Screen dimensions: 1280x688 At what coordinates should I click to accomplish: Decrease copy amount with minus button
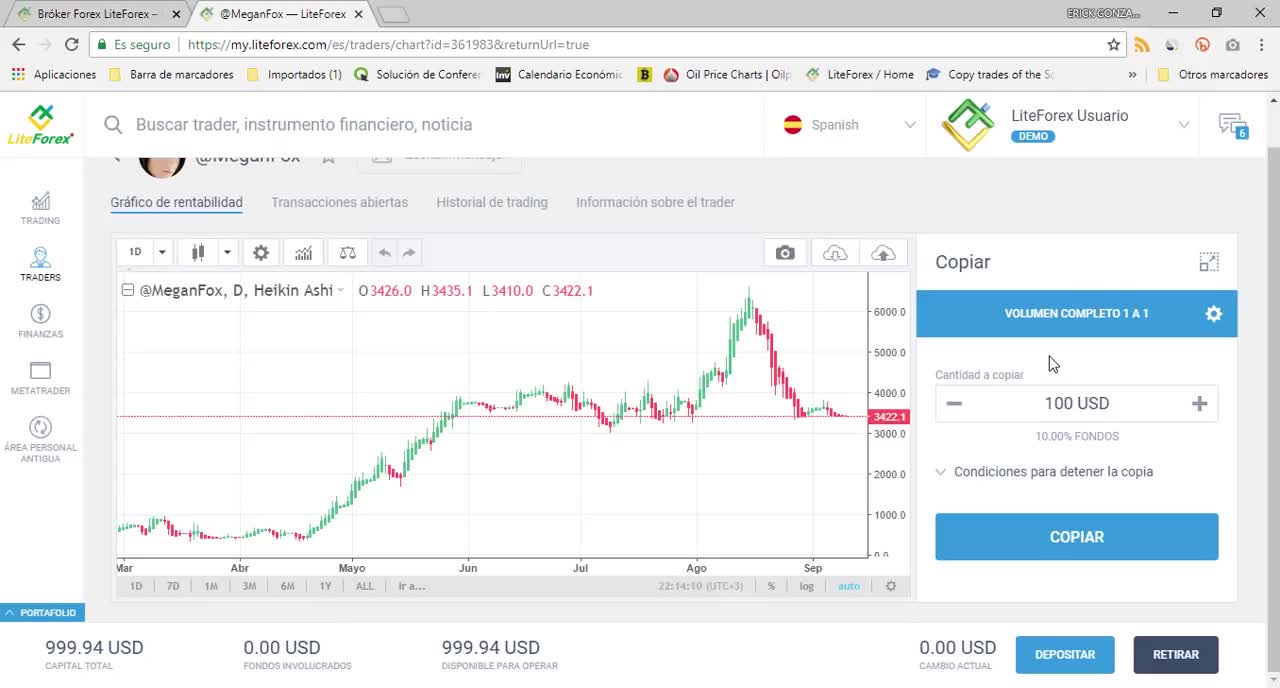(954, 404)
